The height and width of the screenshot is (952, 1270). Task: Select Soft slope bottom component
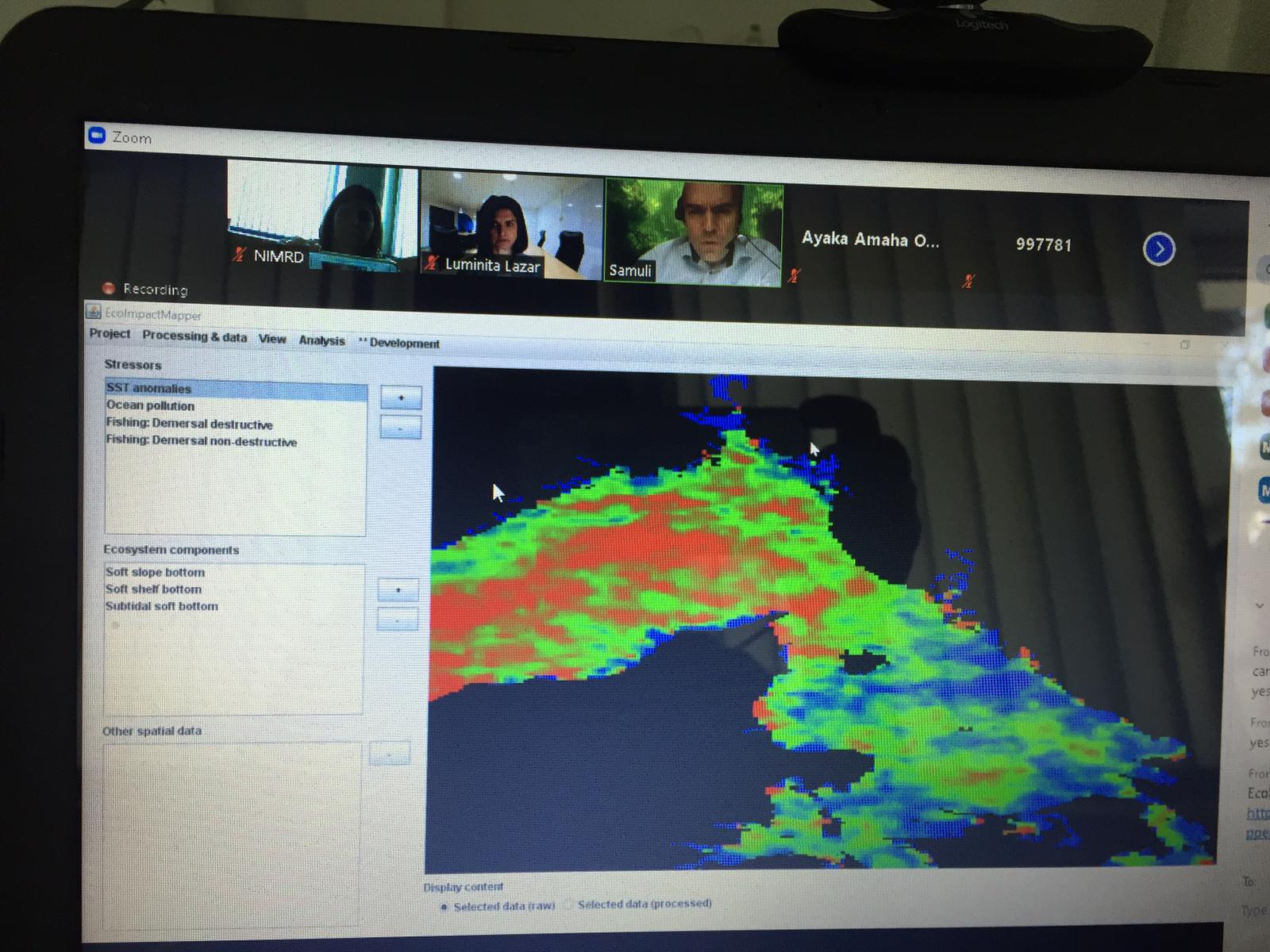[155, 572]
